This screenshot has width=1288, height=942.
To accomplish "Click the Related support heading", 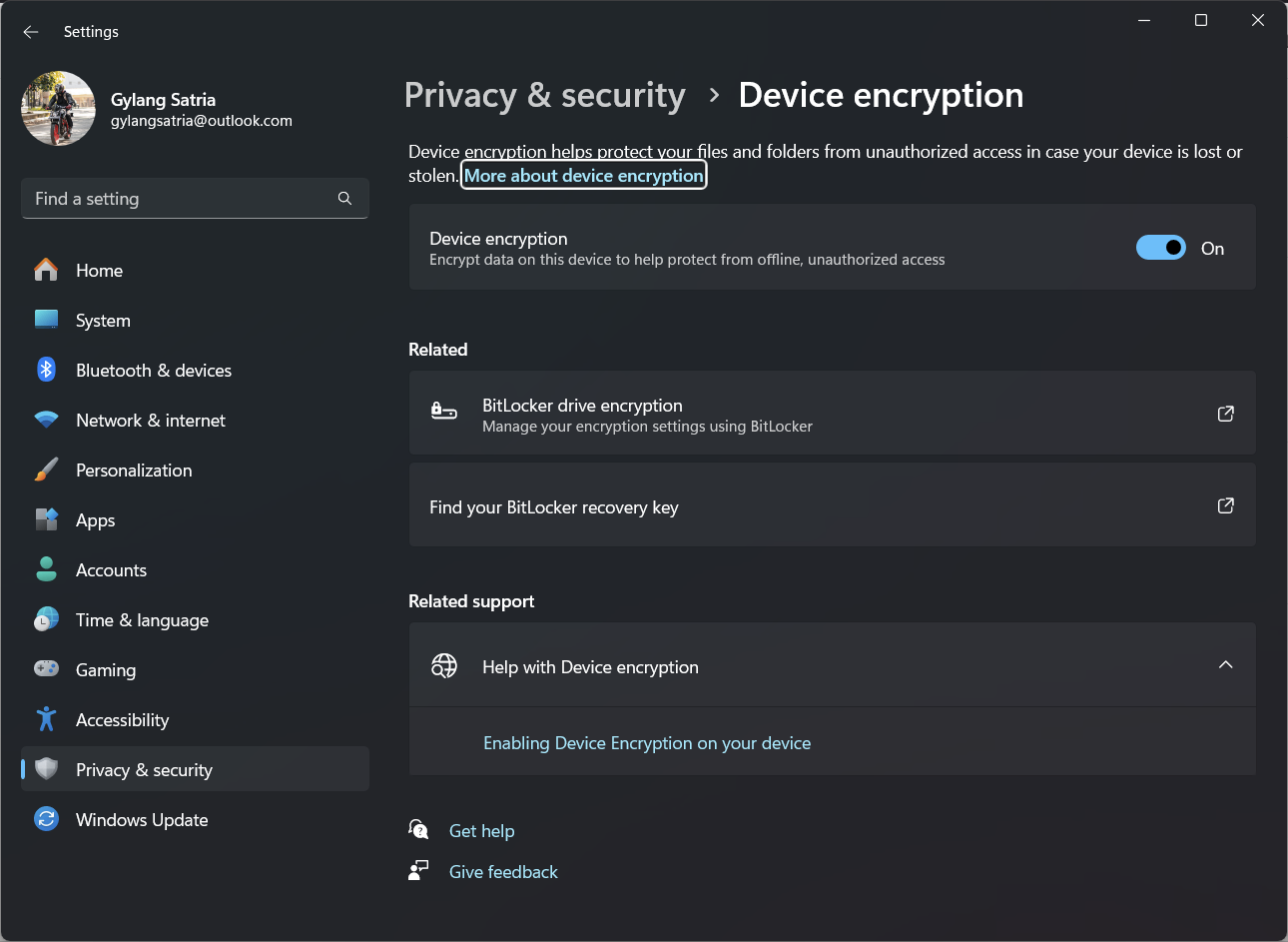I will click(x=471, y=601).
